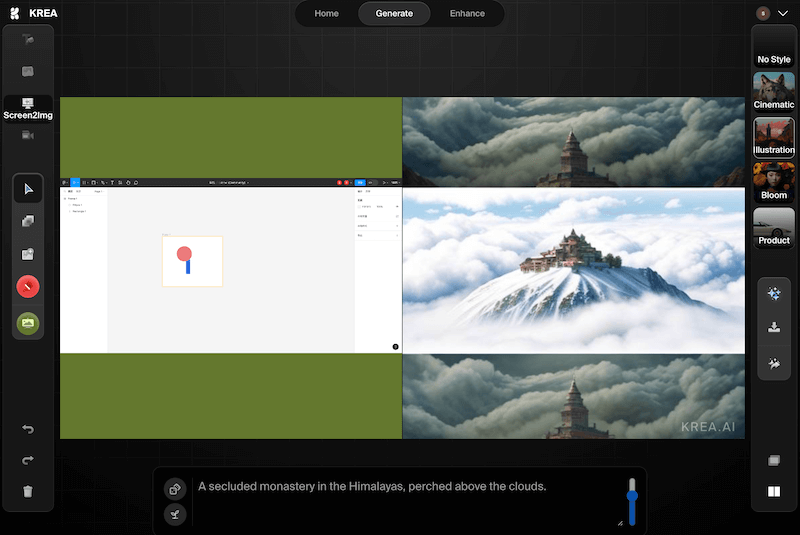Toggle the split view layout icon
Viewport: 800px width, 535px height.
tap(773, 491)
